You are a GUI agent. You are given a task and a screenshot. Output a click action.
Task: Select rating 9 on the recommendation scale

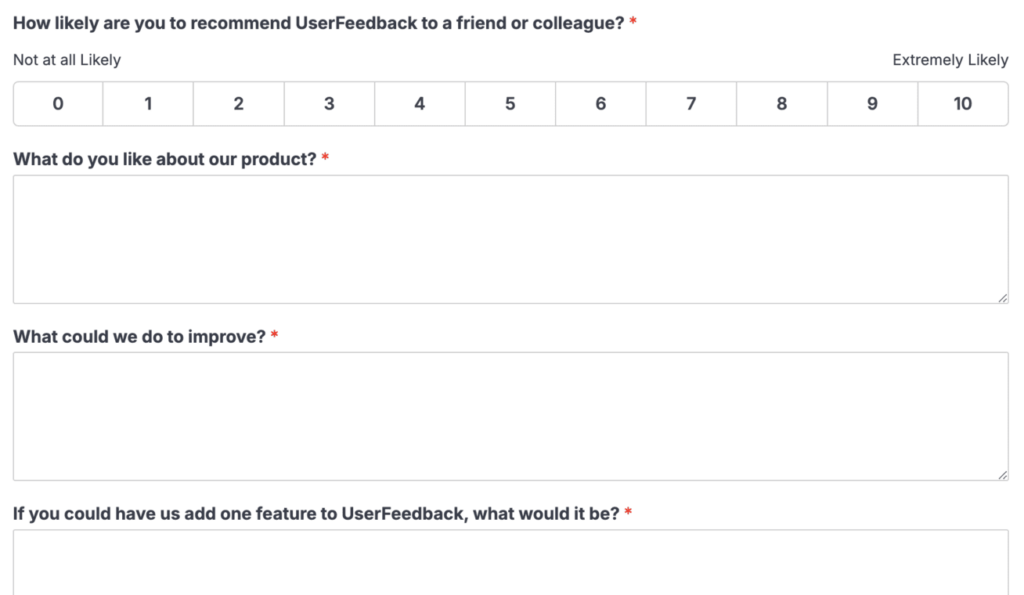(x=872, y=103)
